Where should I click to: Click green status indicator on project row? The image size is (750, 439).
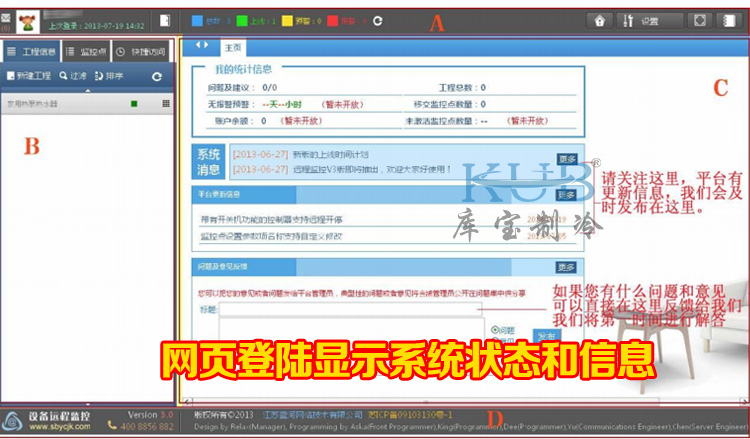pyautogui.click(x=134, y=104)
